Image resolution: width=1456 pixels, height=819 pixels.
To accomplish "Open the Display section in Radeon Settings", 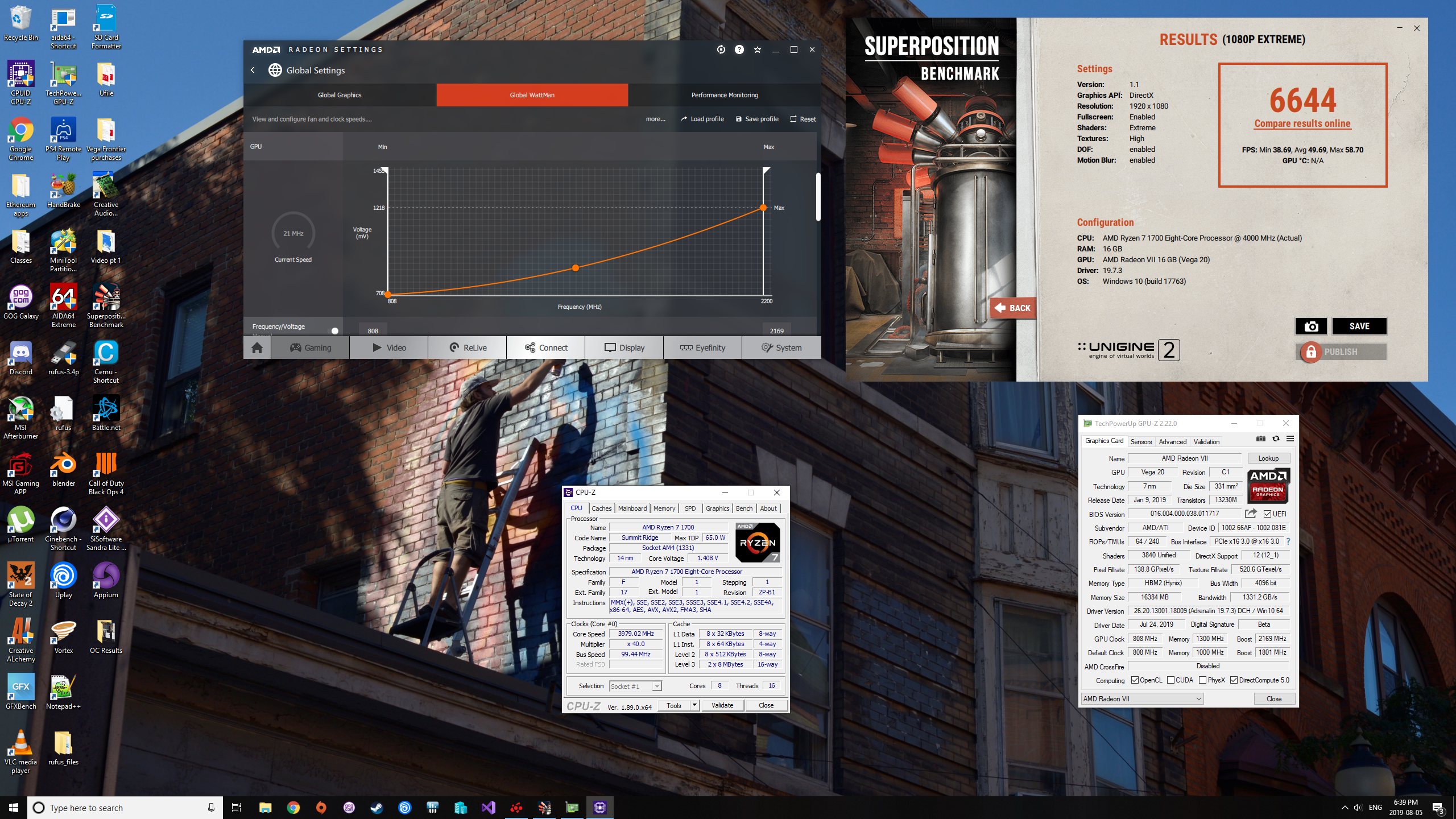I will click(624, 348).
